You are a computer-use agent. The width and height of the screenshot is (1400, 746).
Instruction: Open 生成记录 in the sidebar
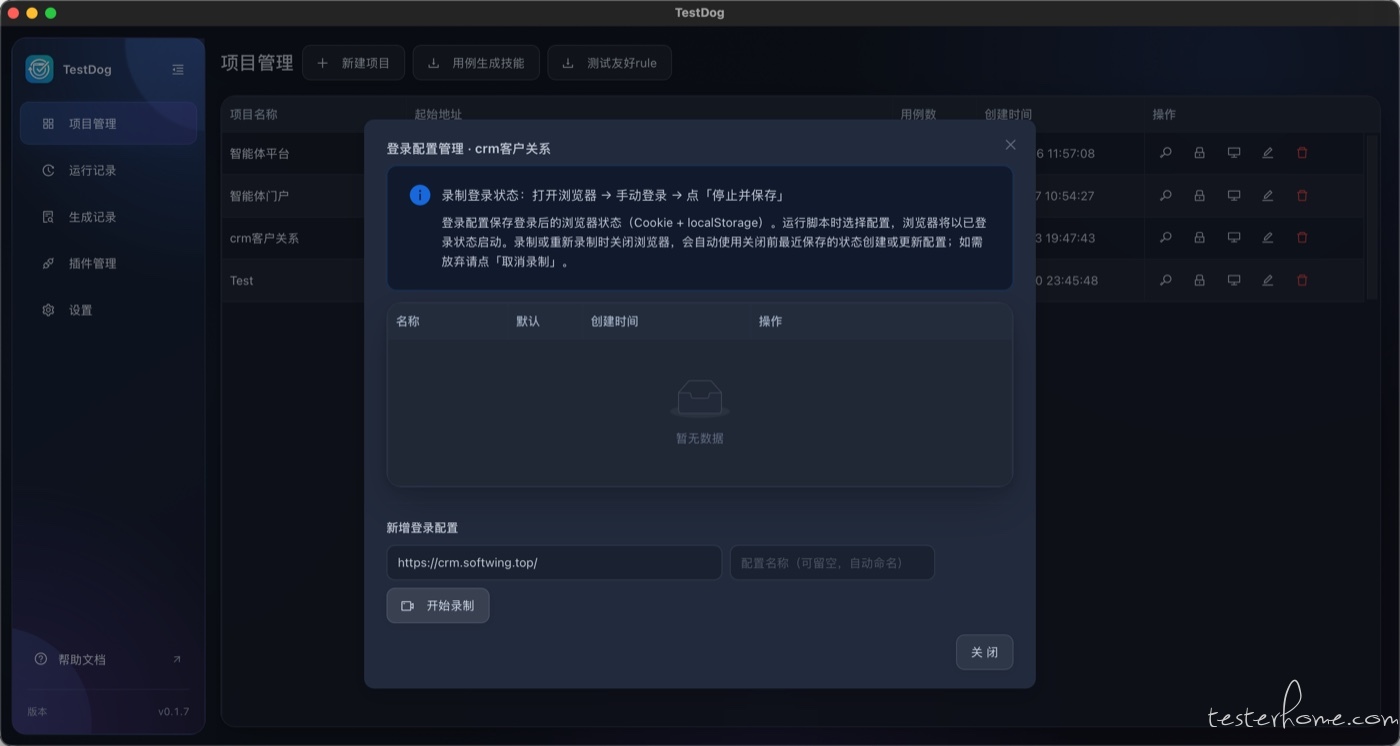pyautogui.click(x=108, y=217)
